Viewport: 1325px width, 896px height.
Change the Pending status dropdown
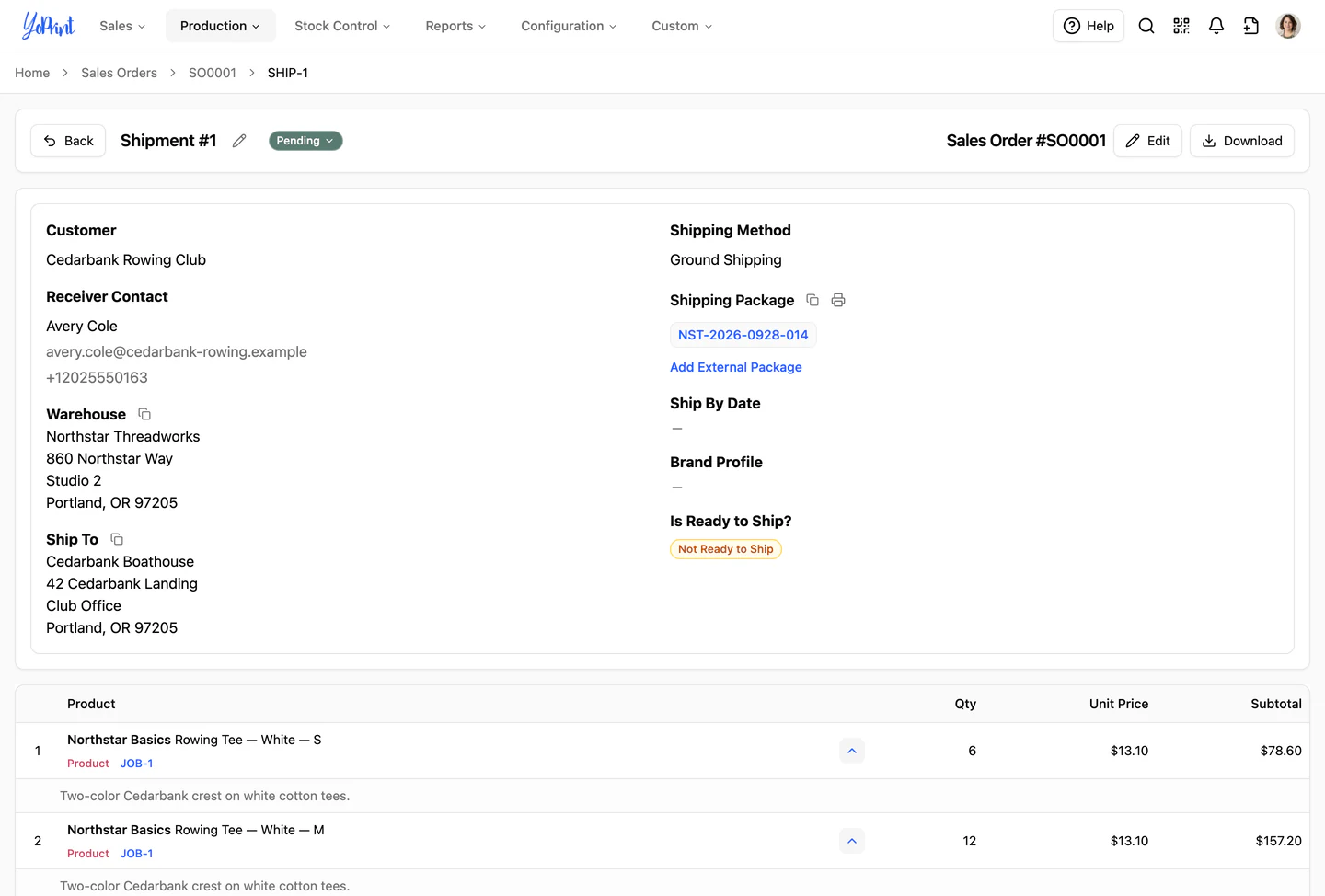coord(305,141)
